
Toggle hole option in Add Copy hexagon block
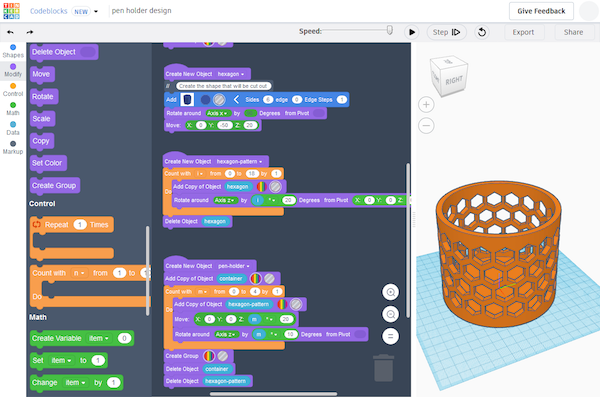click(x=275, y=187)
